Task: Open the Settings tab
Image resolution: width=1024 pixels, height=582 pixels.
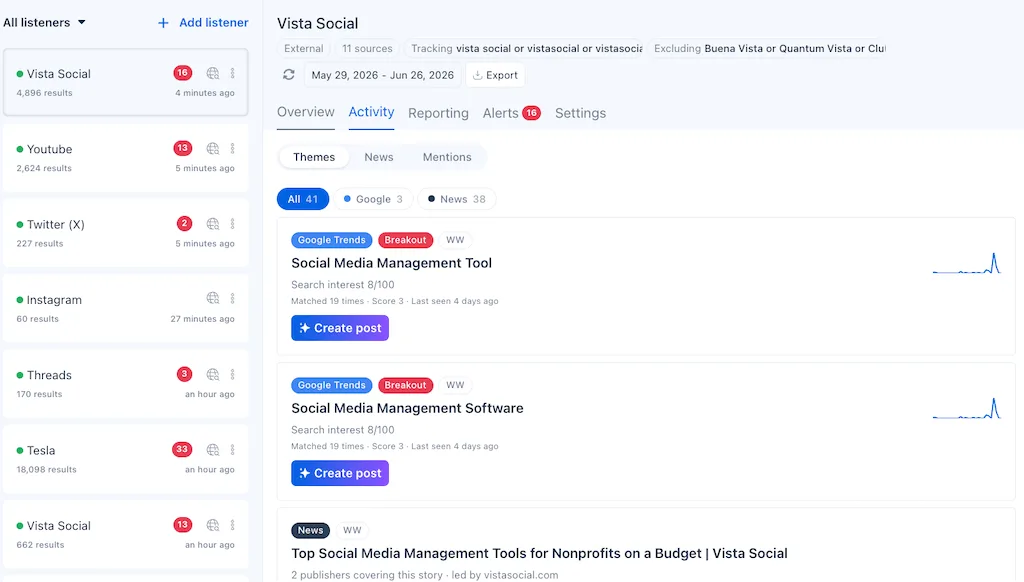Action: (x=581, y=113)
